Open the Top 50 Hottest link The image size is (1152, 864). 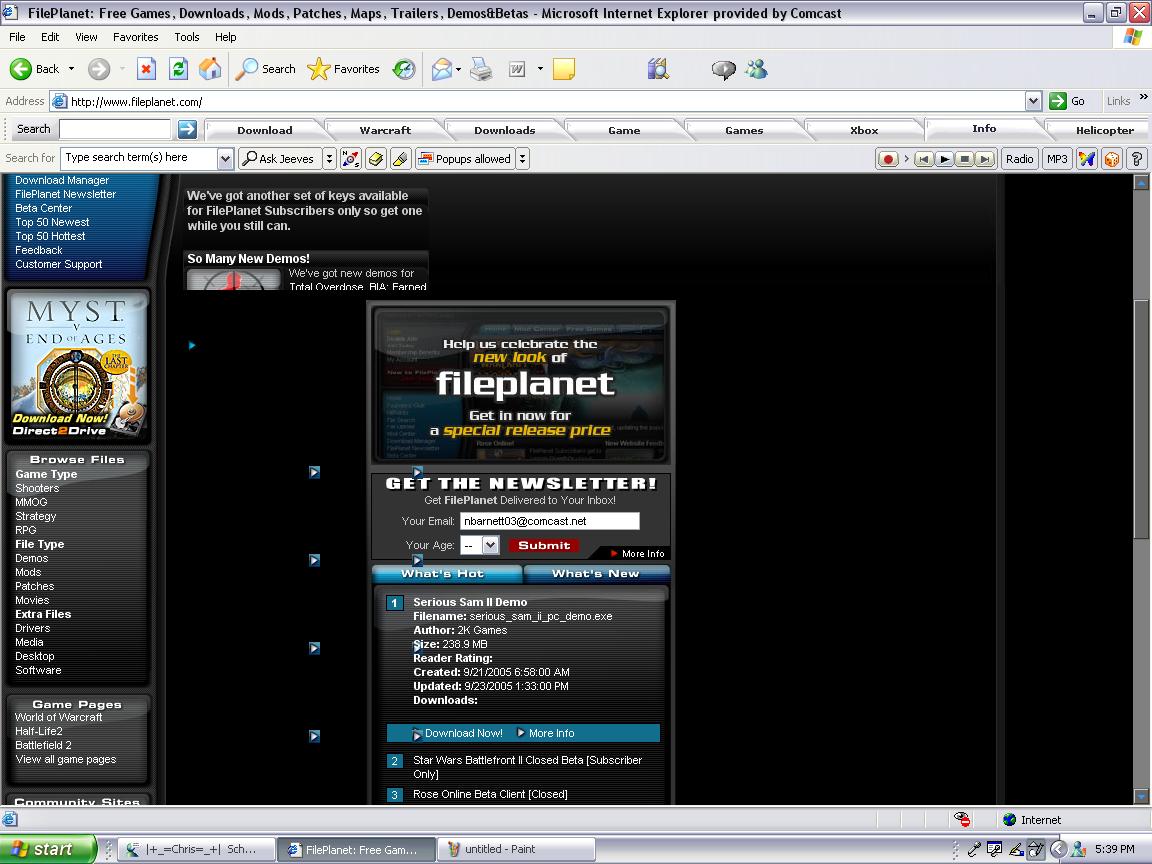[x=50, y=236]
